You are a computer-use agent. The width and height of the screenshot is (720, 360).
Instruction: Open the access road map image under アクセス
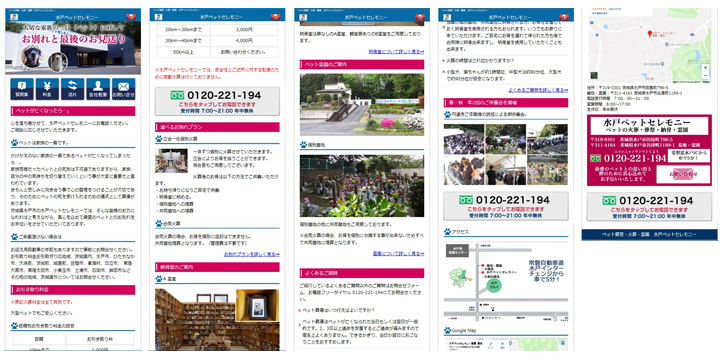[506, 281]
